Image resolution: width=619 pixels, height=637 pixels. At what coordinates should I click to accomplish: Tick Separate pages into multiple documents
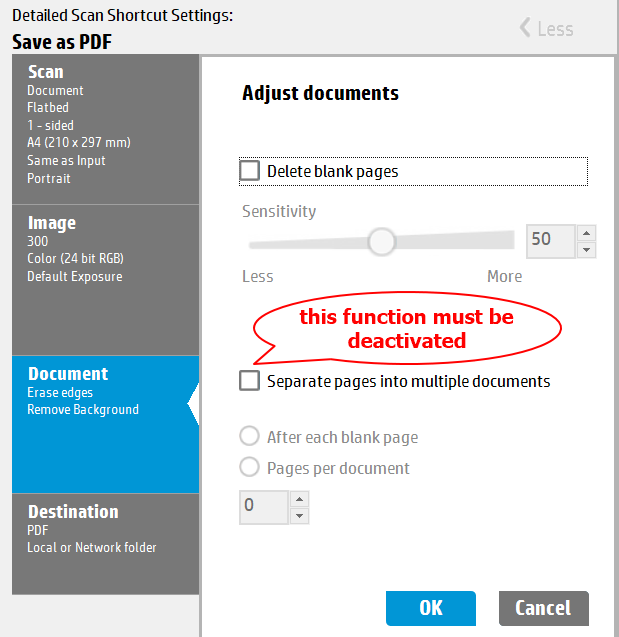coord(250,381)
